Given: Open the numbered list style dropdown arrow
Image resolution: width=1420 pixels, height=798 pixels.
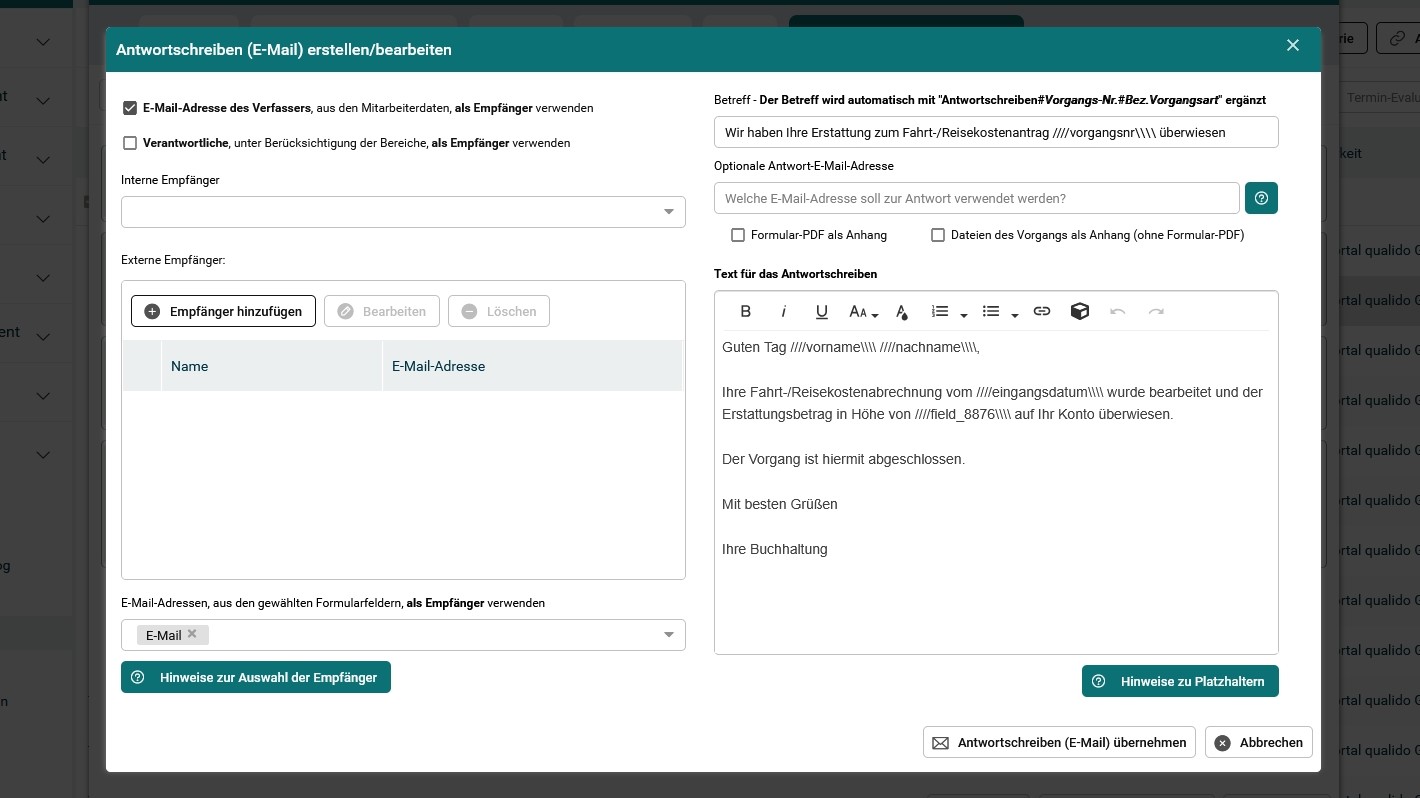Looking at the screenshot, I should pyautogui.click(x=964, y=315).
